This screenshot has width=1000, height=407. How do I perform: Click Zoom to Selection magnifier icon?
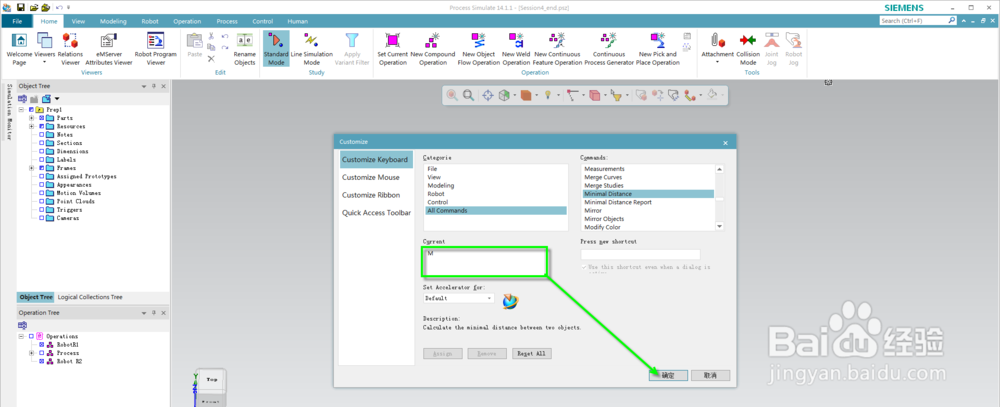click(452, 95)
